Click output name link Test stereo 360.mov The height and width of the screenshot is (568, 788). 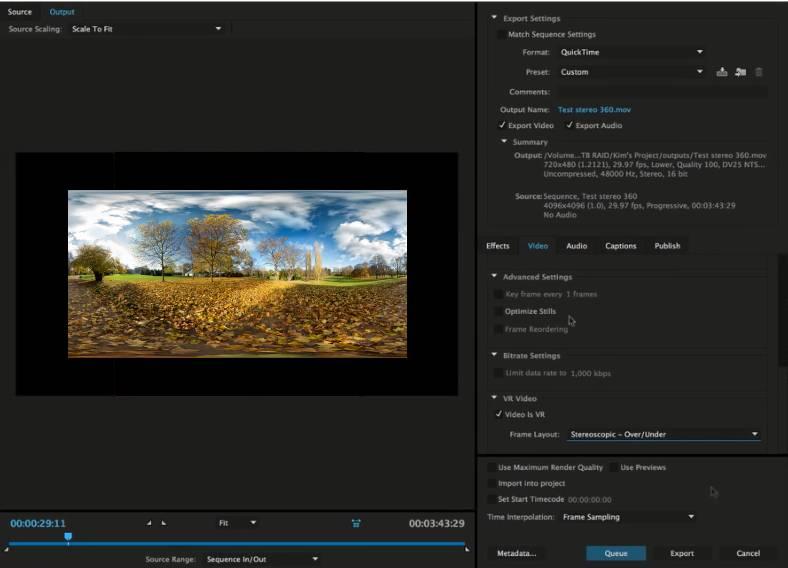pyautogui.click(x=594, y=110)
